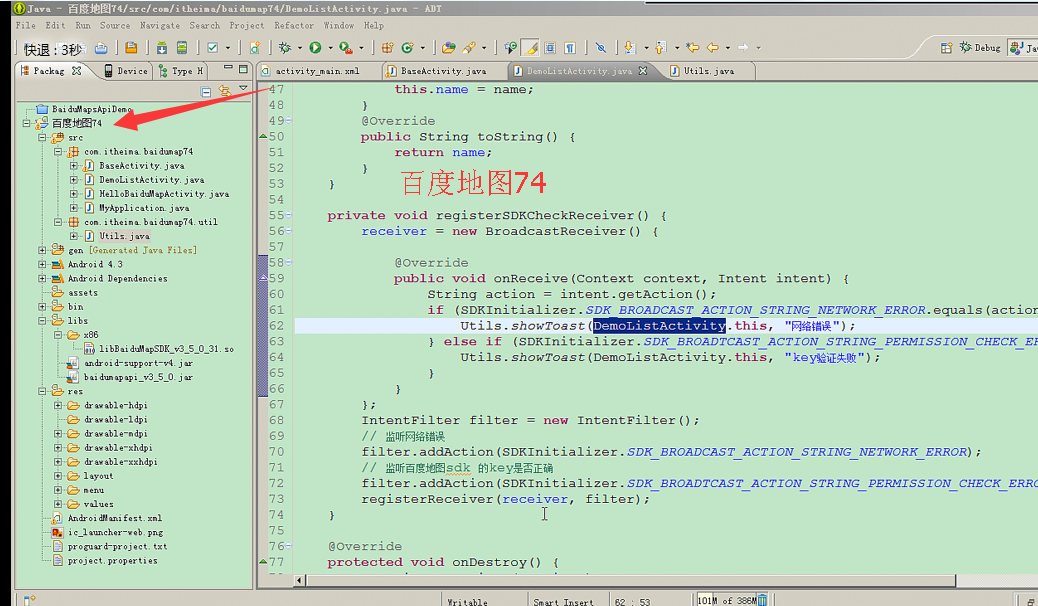Image resolution: width=1038 pixels, height=606 pixels.
Task: Click the Next Annotation toolbar icon
Action: point(630,48)
